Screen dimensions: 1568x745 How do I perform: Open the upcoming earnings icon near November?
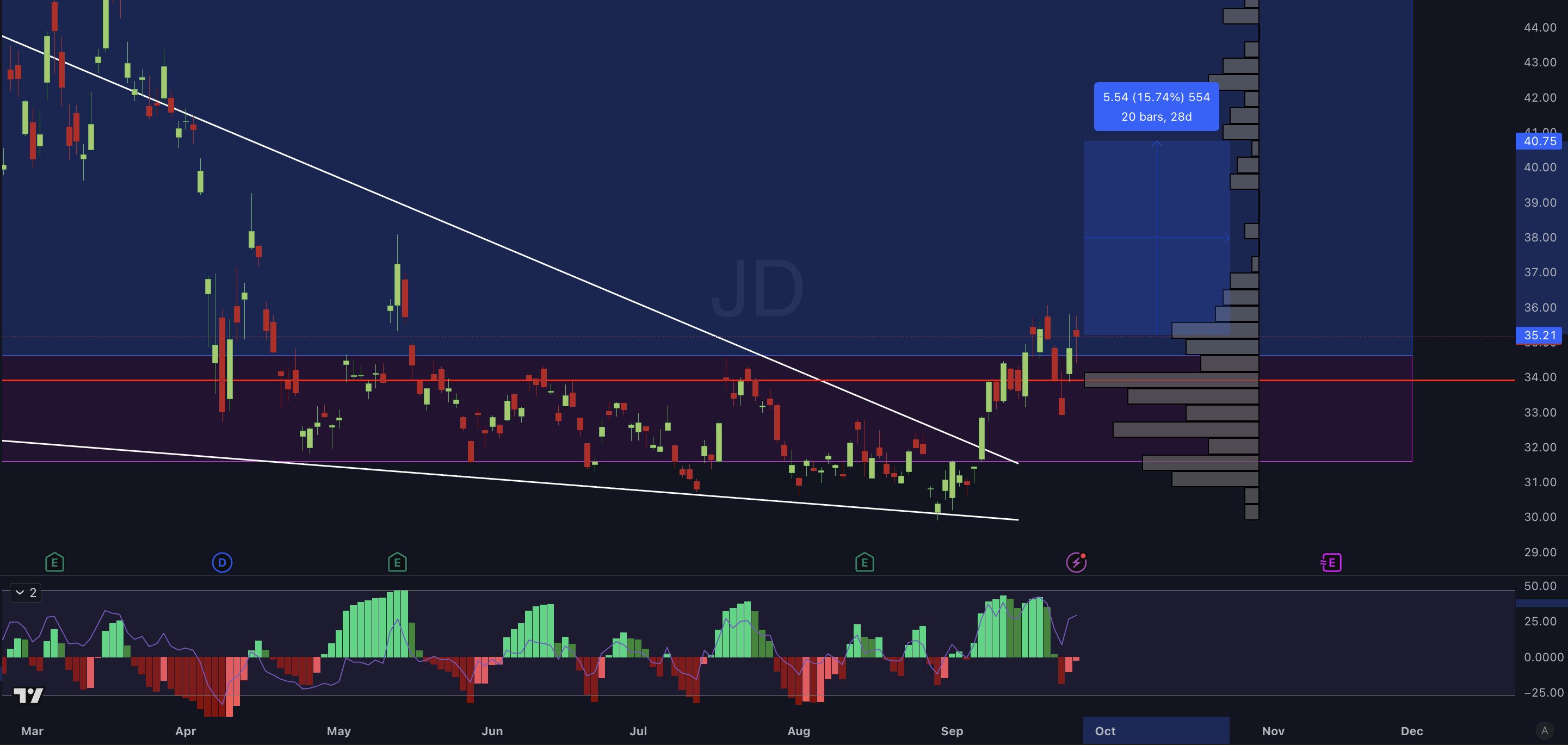[1331, 562]
